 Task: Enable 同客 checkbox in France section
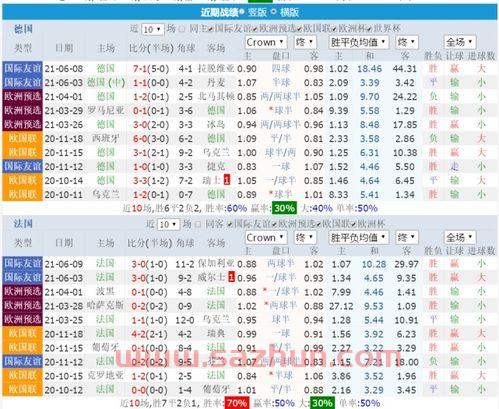[x=198, y=225]
